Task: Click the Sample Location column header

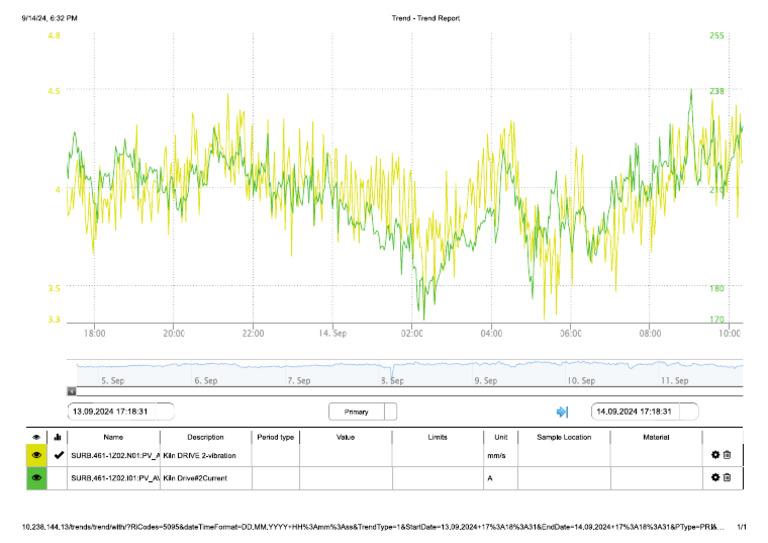Action: point(564,437)
